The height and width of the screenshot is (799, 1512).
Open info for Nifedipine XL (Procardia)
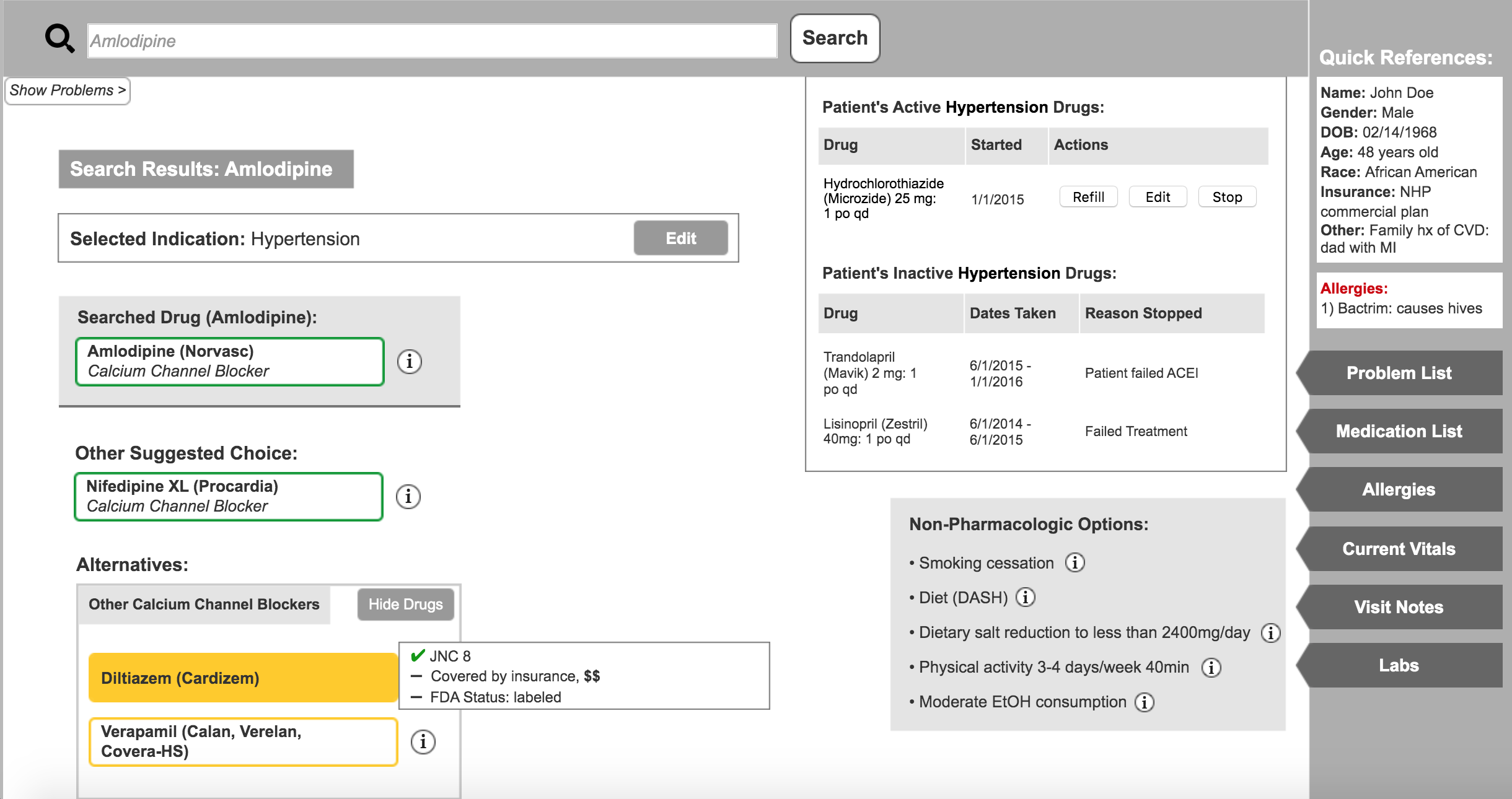click(x=408, y=496)
